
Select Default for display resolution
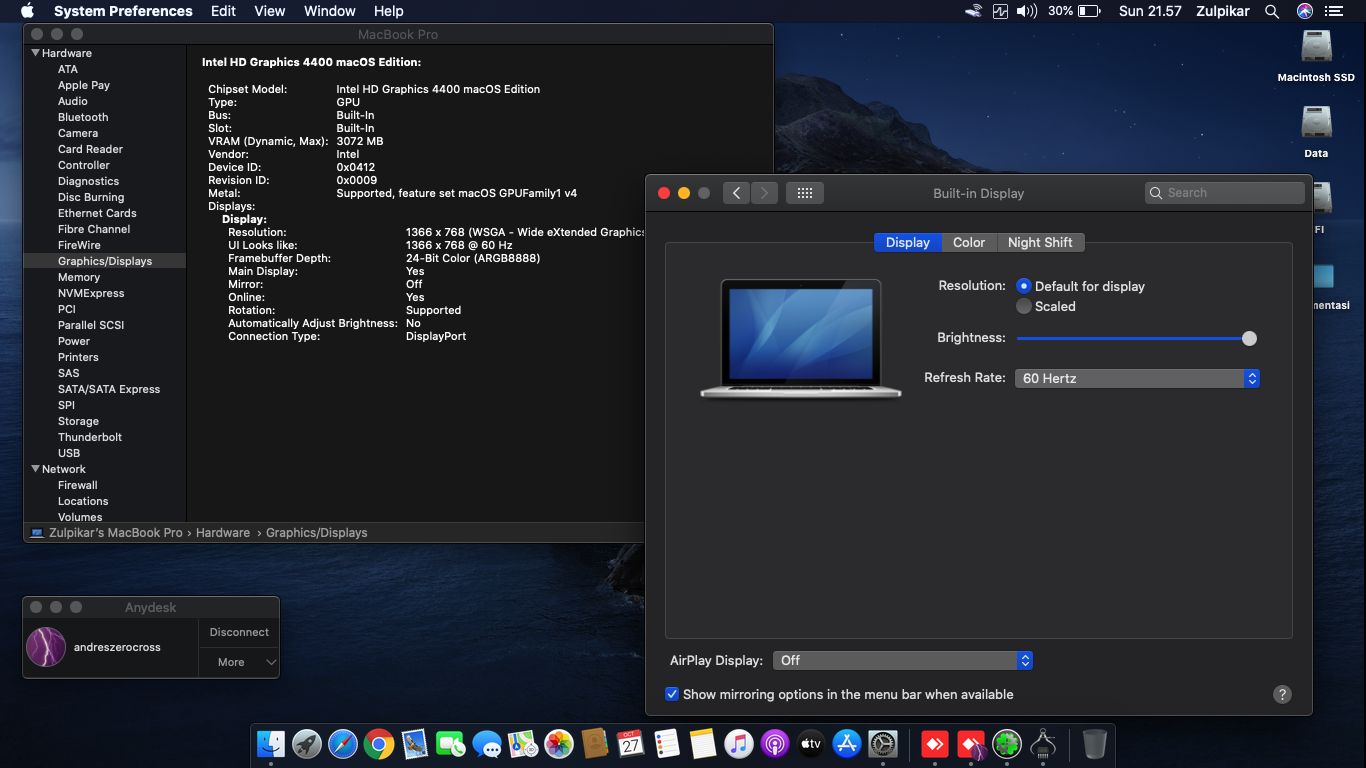[x=1024, y=286]
